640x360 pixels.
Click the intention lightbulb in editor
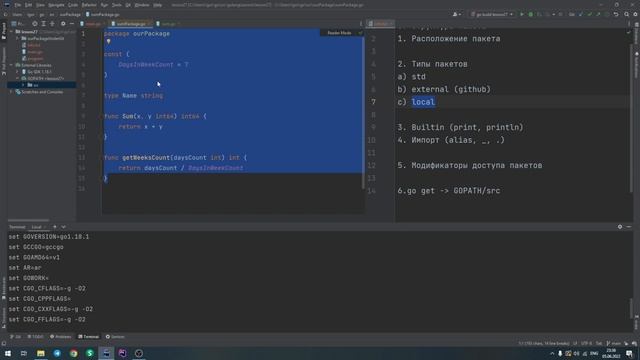pyautogui.click(x=109, y=41)
